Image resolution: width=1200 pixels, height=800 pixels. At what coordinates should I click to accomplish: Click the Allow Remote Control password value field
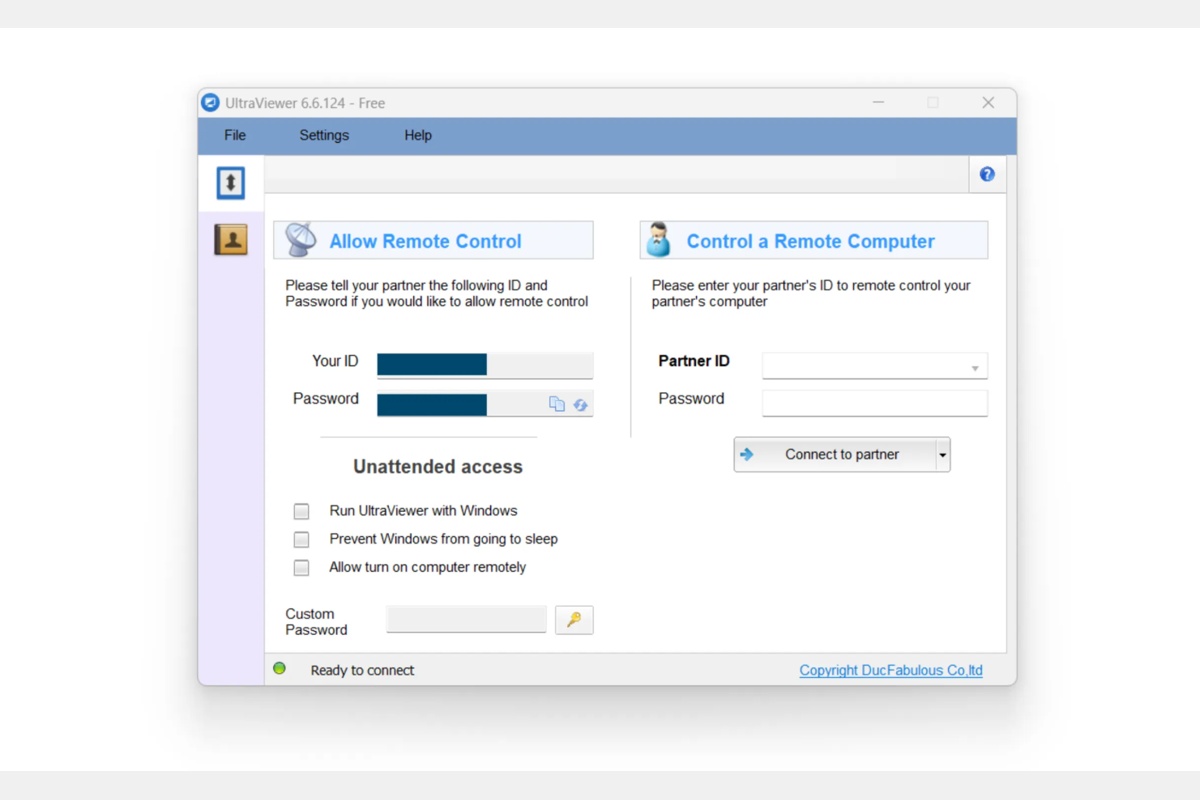point(485,404)
